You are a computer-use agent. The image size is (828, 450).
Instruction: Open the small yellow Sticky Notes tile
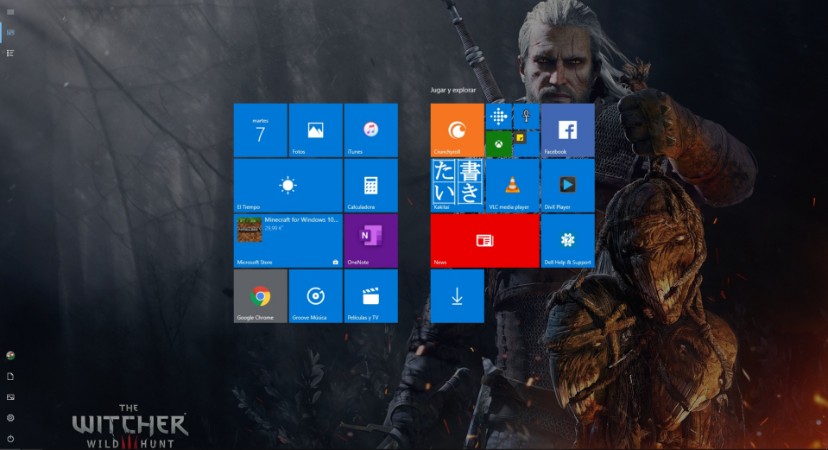click(526, 144)
